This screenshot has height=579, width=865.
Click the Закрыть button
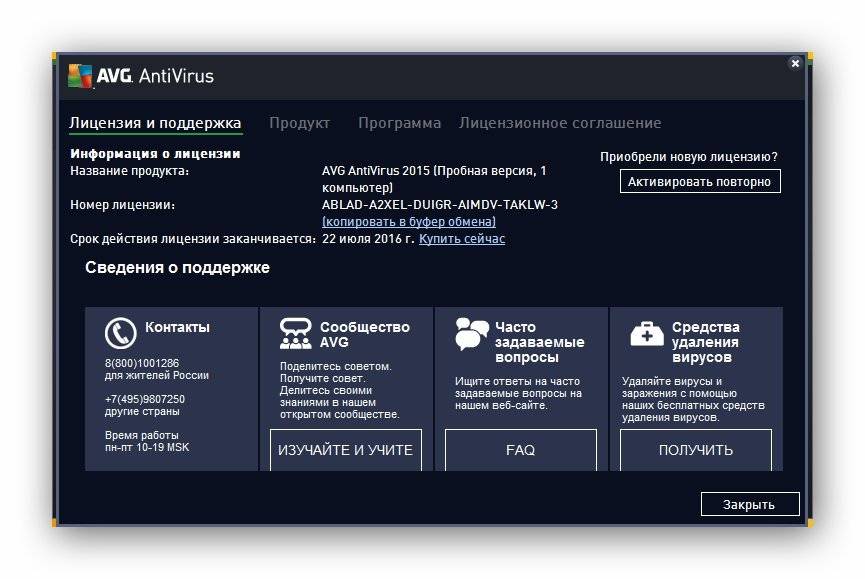(750, 504)
